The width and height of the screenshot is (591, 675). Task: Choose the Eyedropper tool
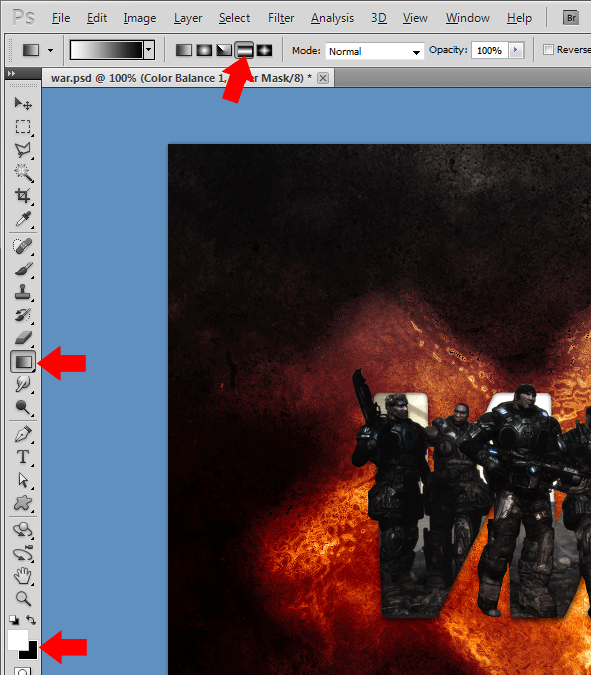(23, 219)
